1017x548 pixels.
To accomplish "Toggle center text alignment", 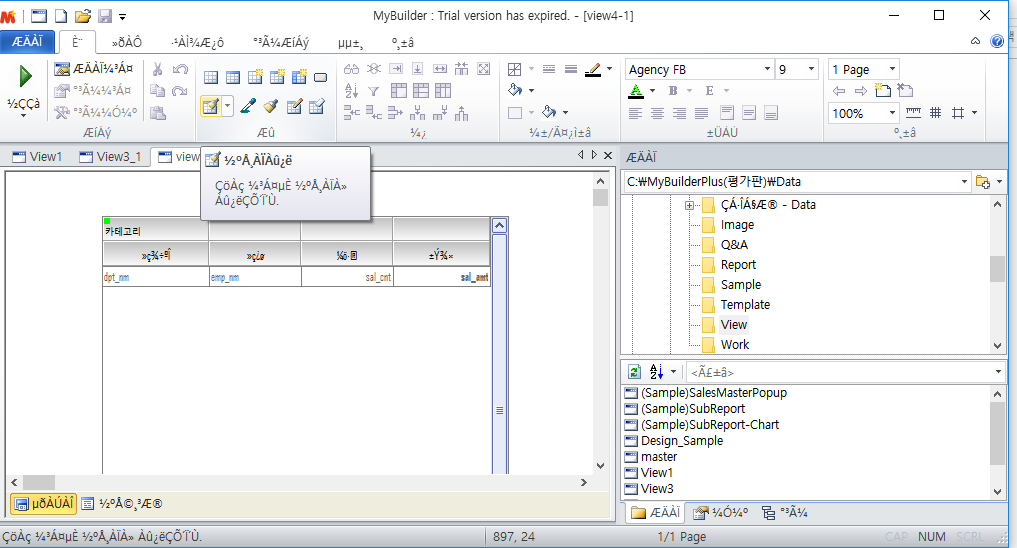I will coord(657,113).
